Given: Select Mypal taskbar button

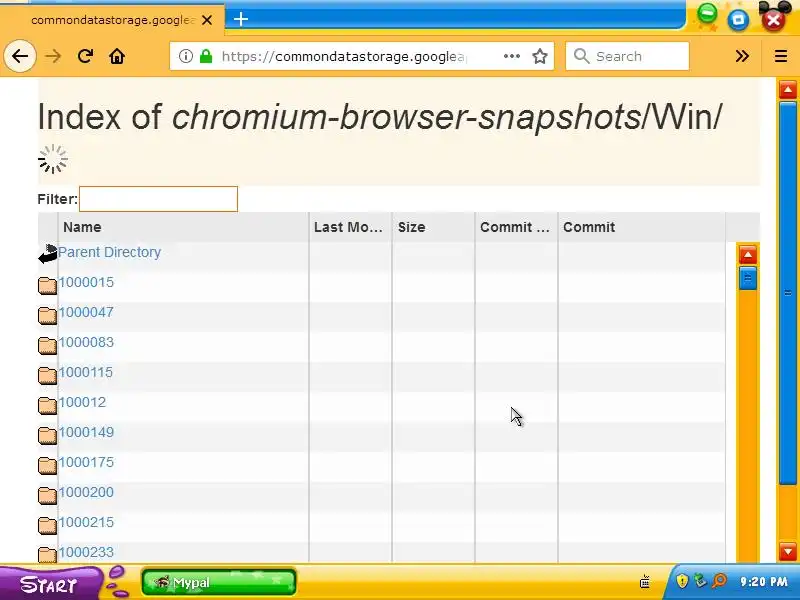Looking at the screenshot, I should 219,582.
